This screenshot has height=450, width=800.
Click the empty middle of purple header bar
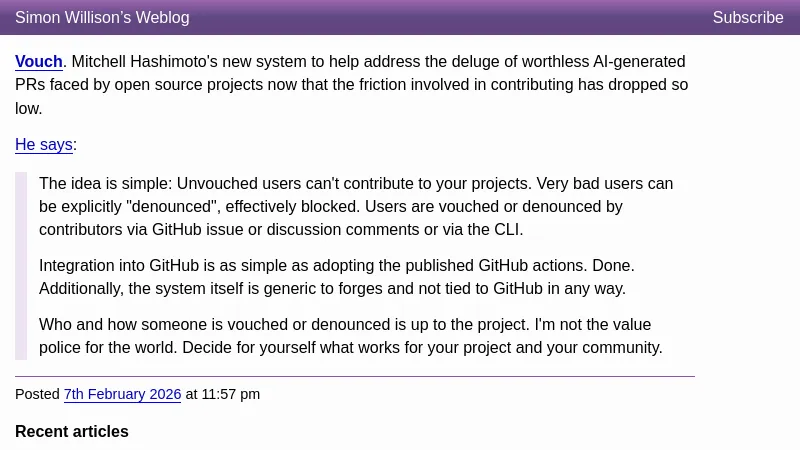pyautogui.click(x=449, y=17)
